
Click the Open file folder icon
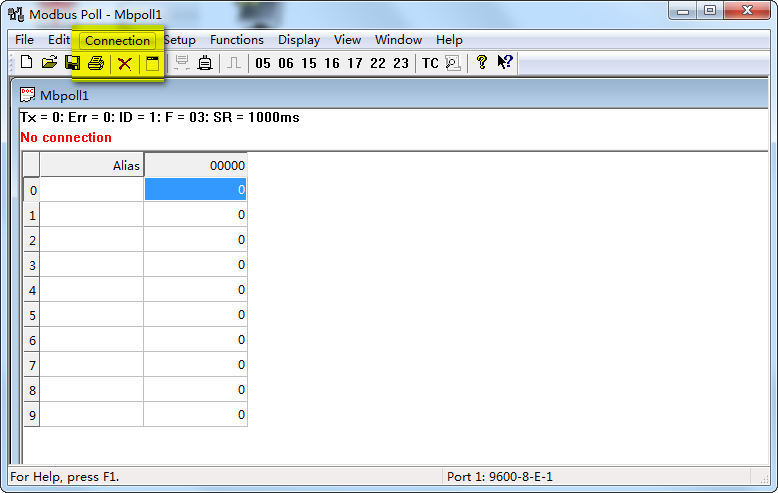coord(49,63)
